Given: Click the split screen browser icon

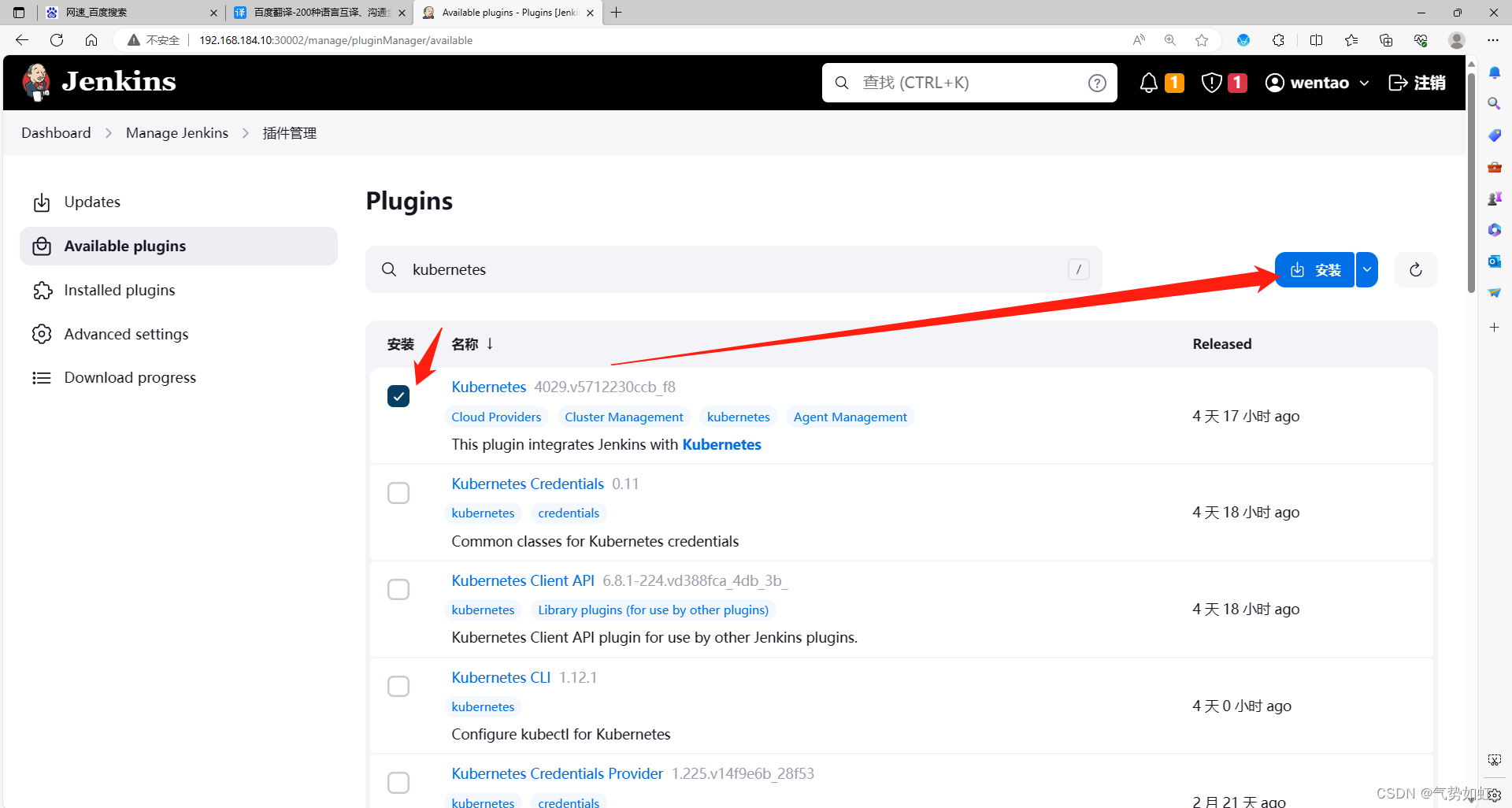Looking at the screenshot, I should [x=1316, y=40].
